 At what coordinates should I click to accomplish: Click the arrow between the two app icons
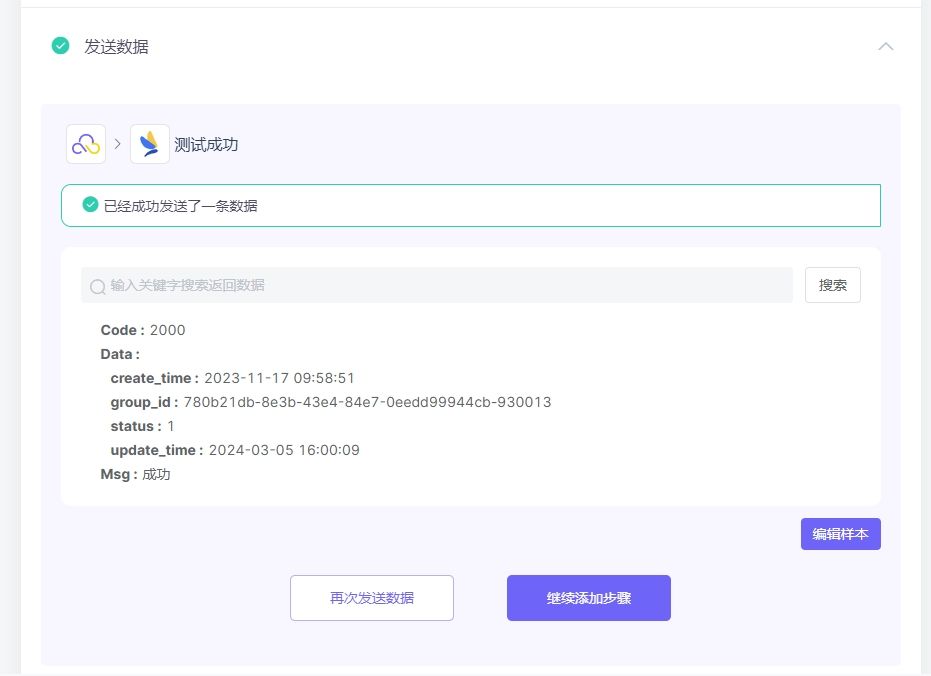pos(118,144)
